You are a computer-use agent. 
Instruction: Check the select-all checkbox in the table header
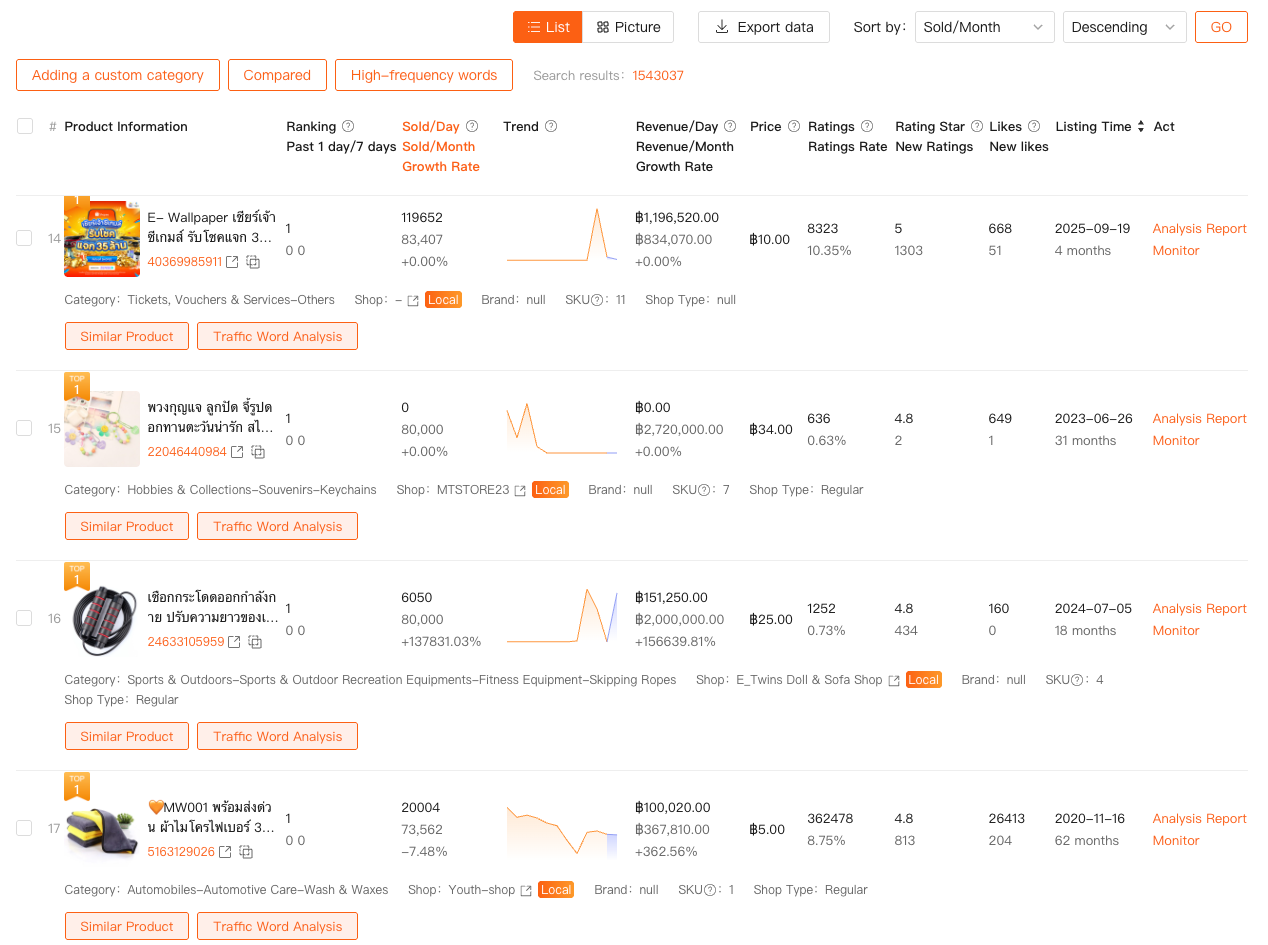click(x=24, y=126)
